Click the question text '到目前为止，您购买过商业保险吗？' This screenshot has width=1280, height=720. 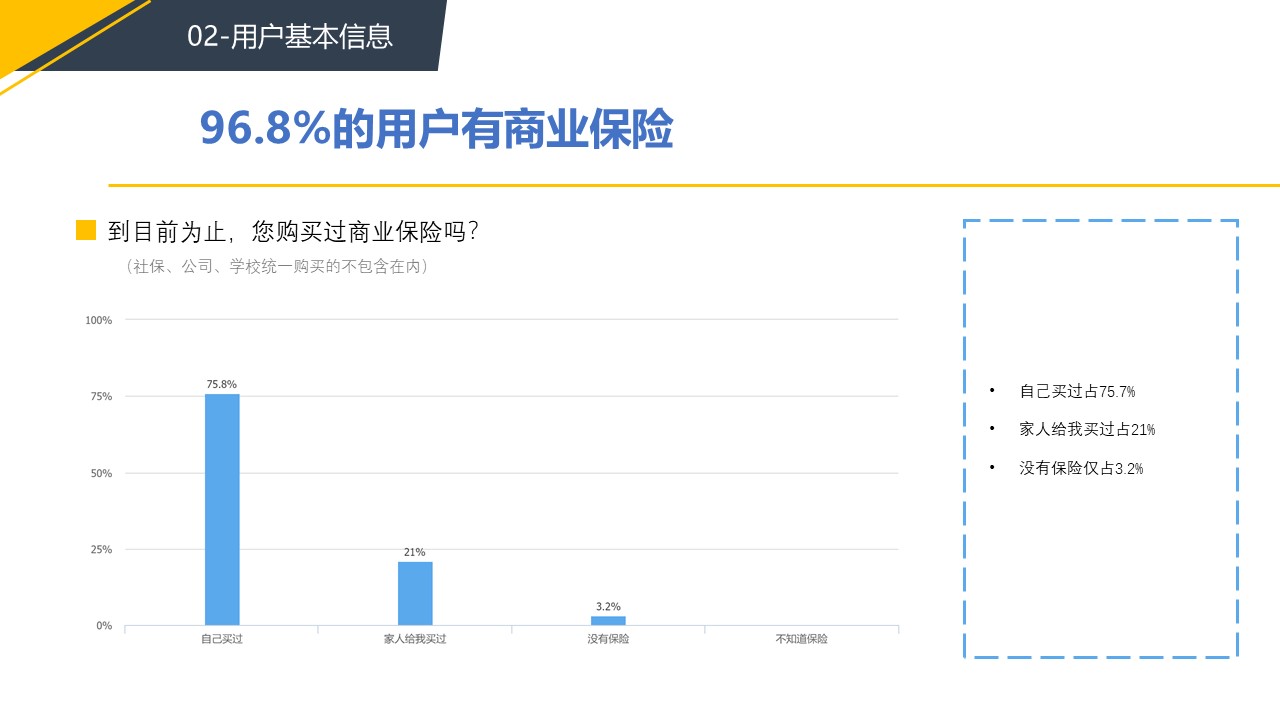click(295, 232)
